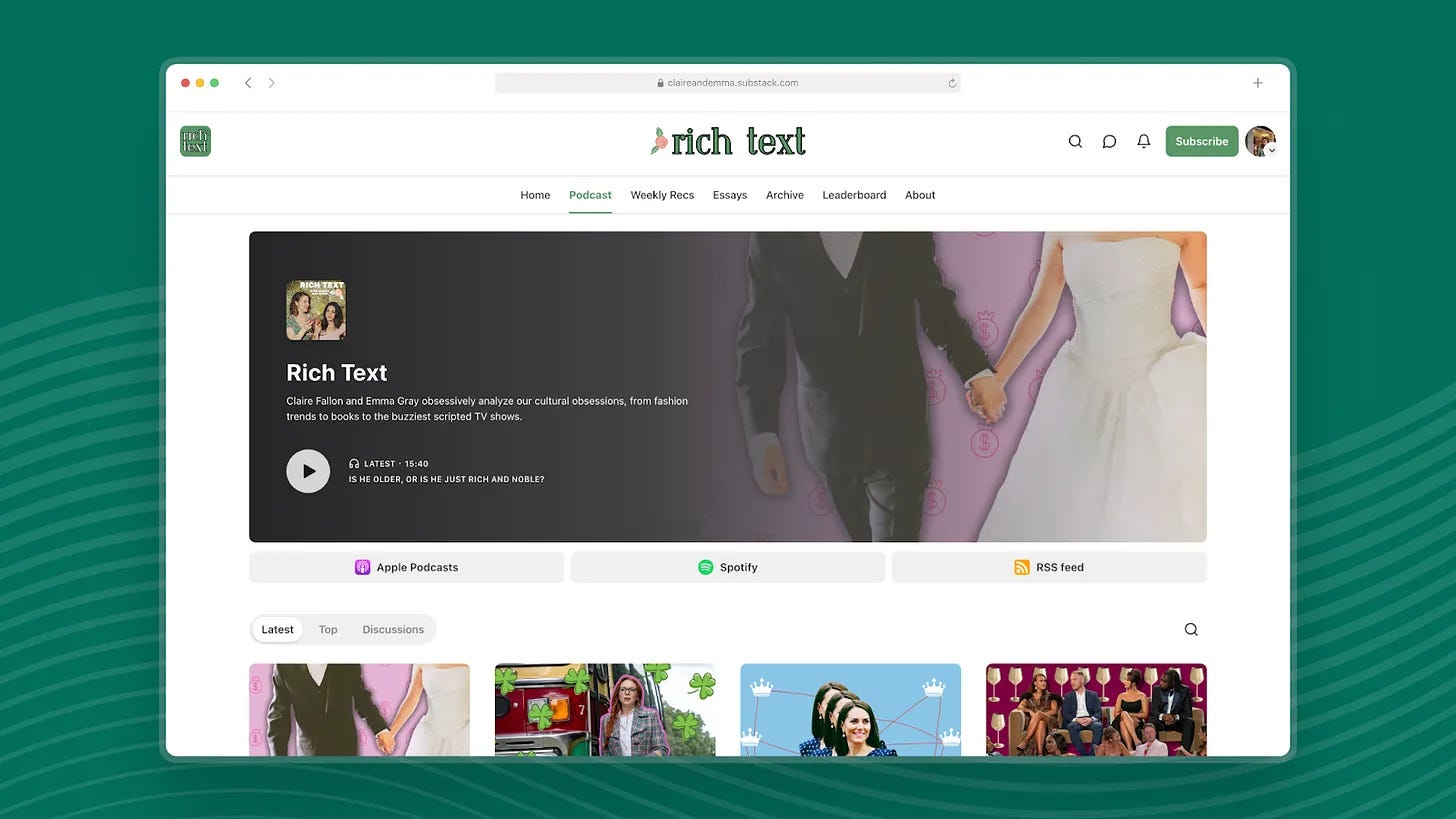Screen dimensions: 1456x819
Task: Open the About tab
Action: [x=920, y=195]
